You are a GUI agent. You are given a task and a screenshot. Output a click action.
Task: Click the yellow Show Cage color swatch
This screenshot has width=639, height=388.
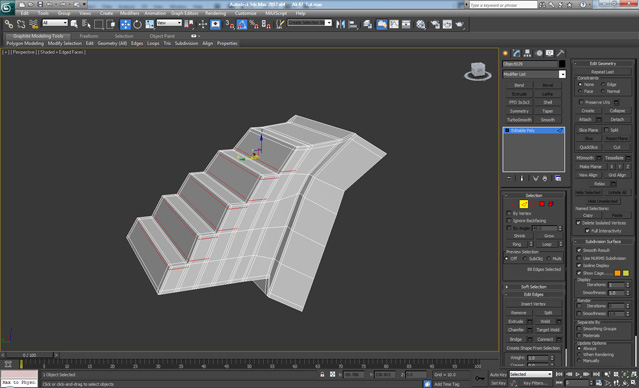click(626, 273)
